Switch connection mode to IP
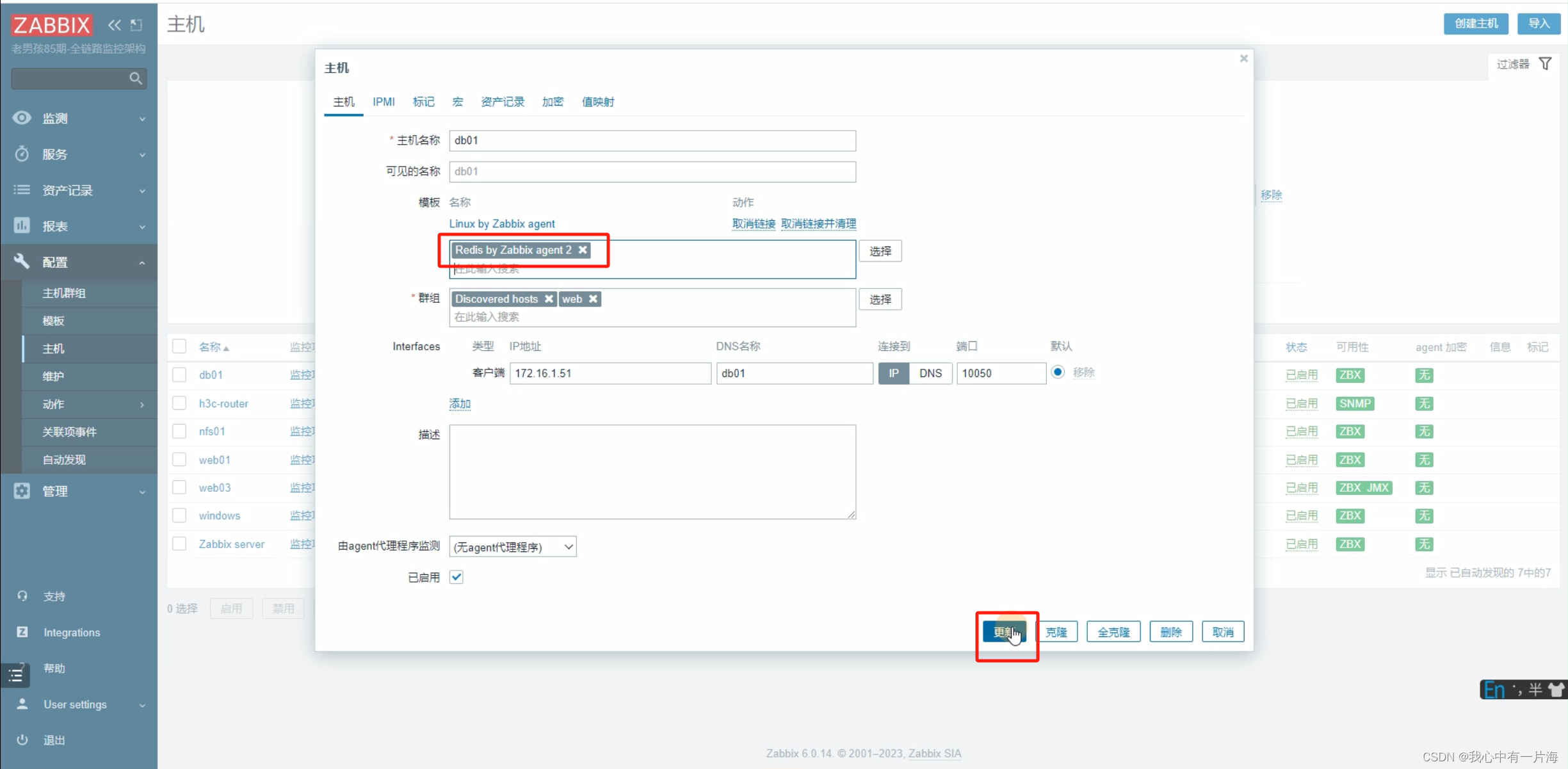1568x769 pixels. (x=893, y=373)
